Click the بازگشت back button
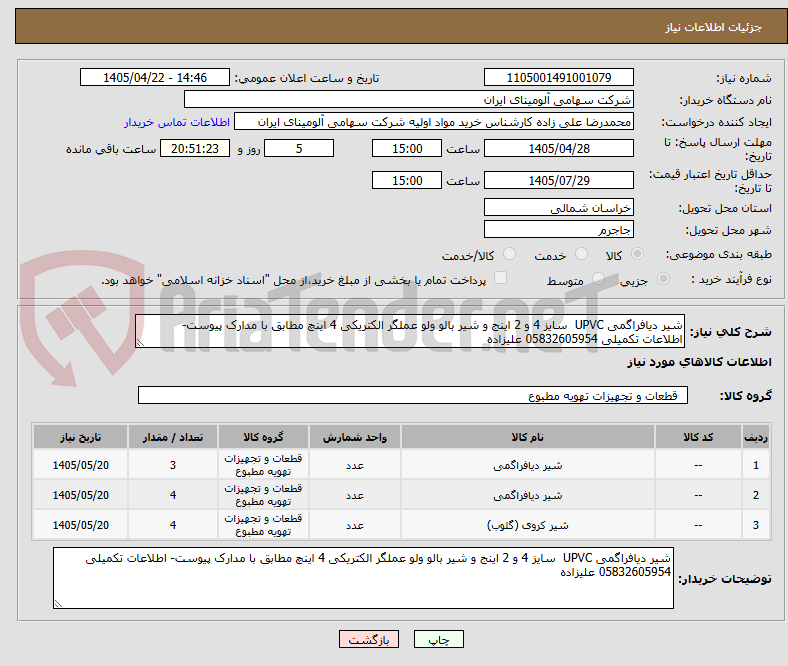The height and width of the screenshot is (666, 788). point(369,639)
